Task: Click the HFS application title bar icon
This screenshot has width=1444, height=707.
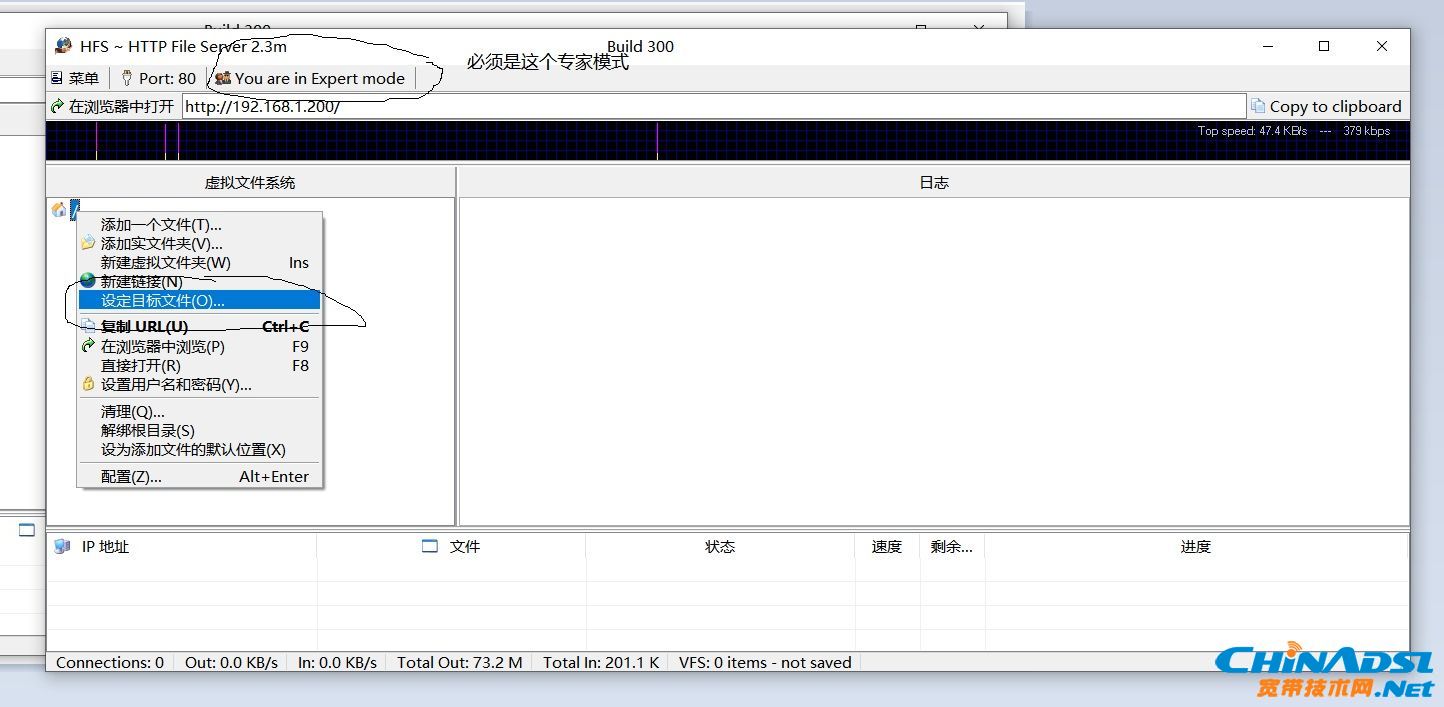Action: coord(64,46)
